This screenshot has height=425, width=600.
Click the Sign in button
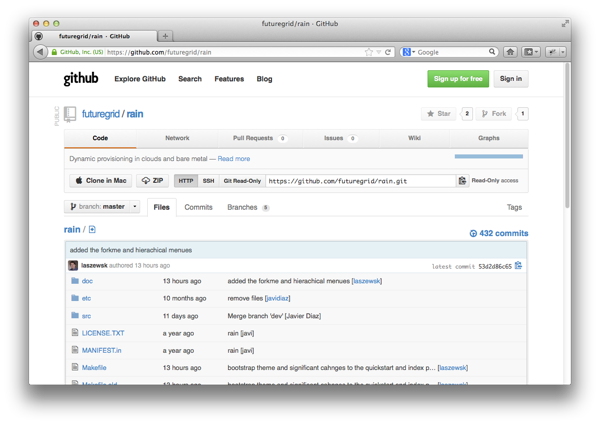511,79
